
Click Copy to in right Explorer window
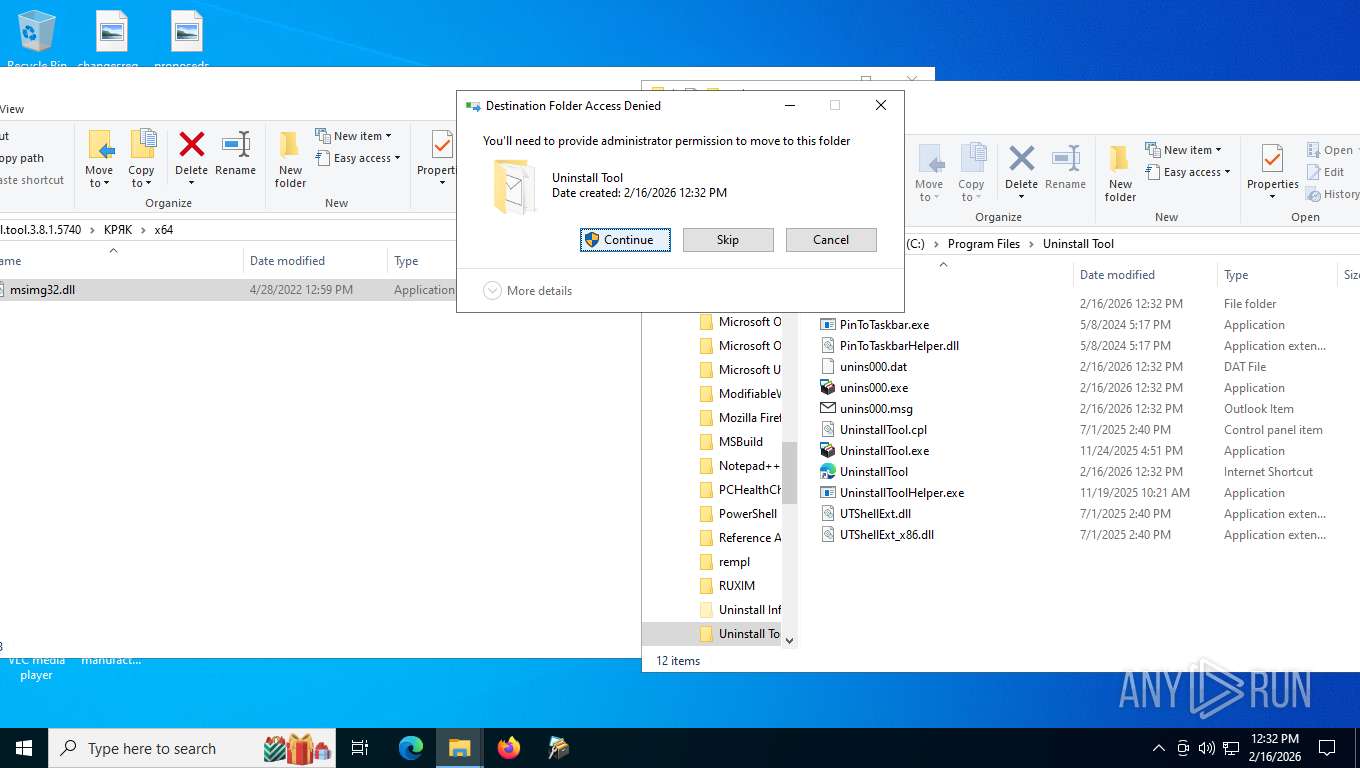972,172
